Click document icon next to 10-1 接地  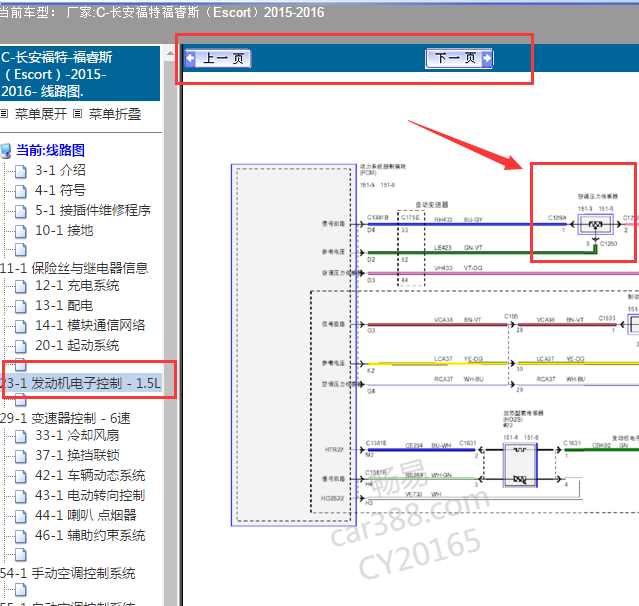pyautogui.click(x=21, y=231)
